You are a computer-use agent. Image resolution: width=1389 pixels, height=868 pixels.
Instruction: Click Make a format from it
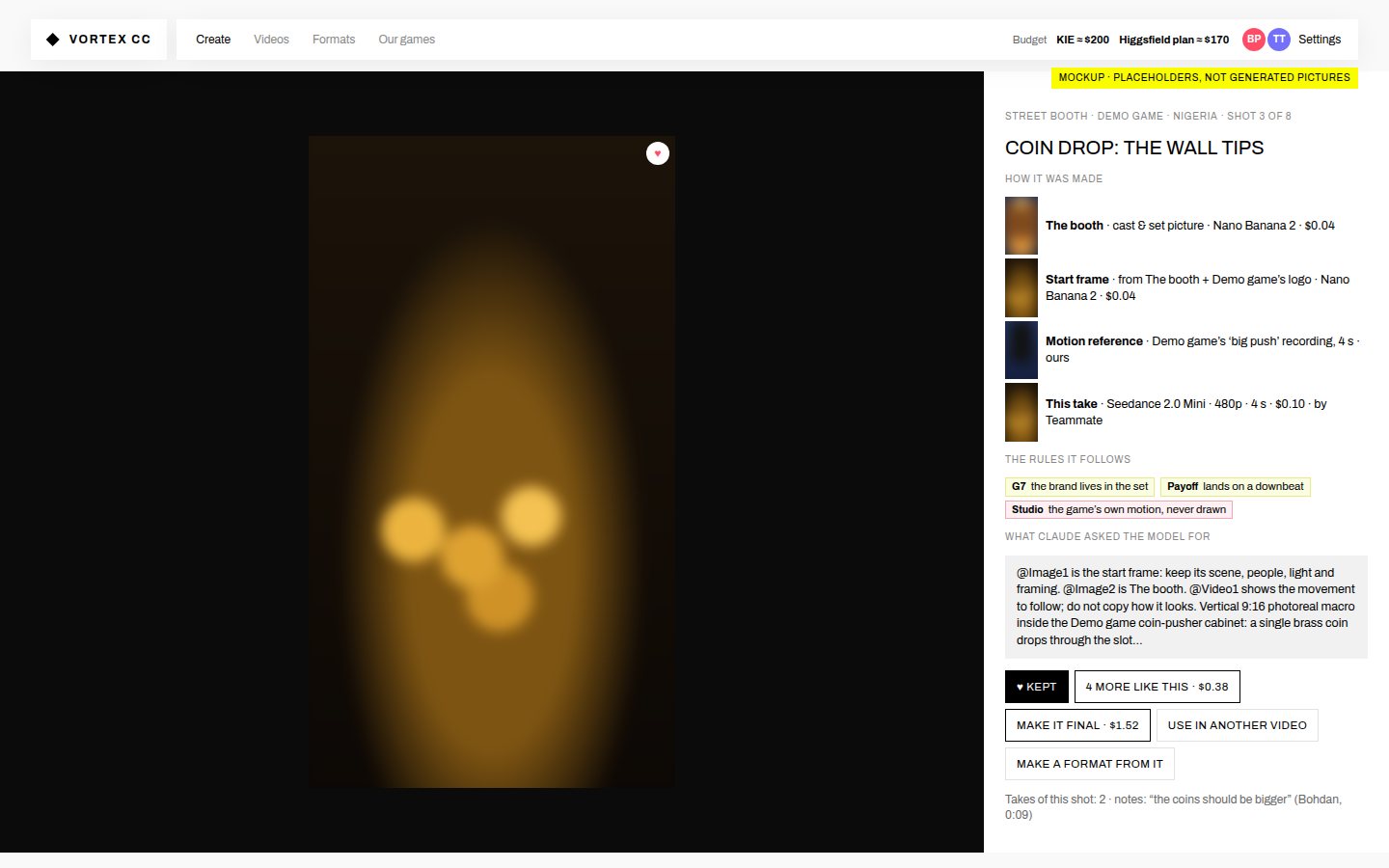[1090, 764]
